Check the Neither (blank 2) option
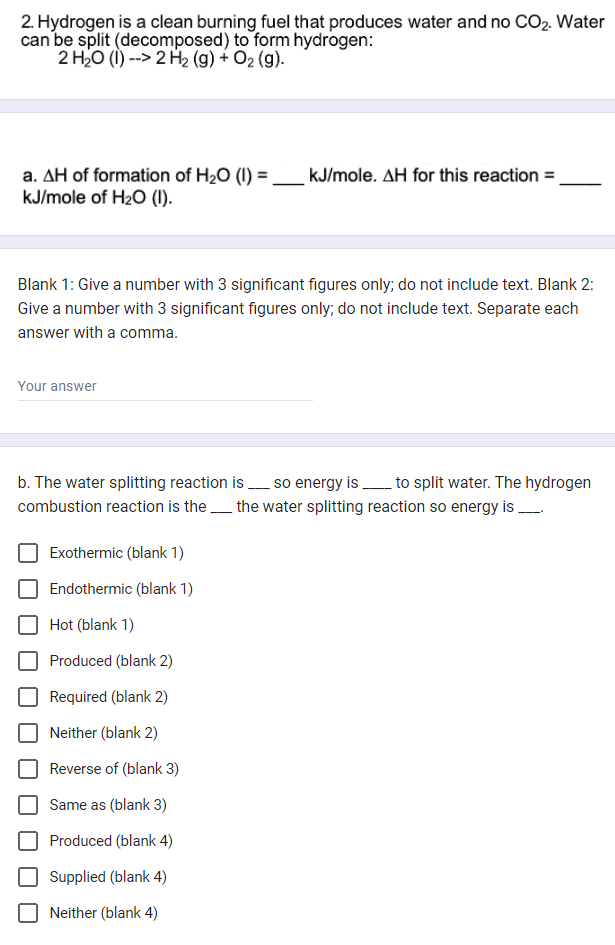615x945 pixels. point(28,732)
